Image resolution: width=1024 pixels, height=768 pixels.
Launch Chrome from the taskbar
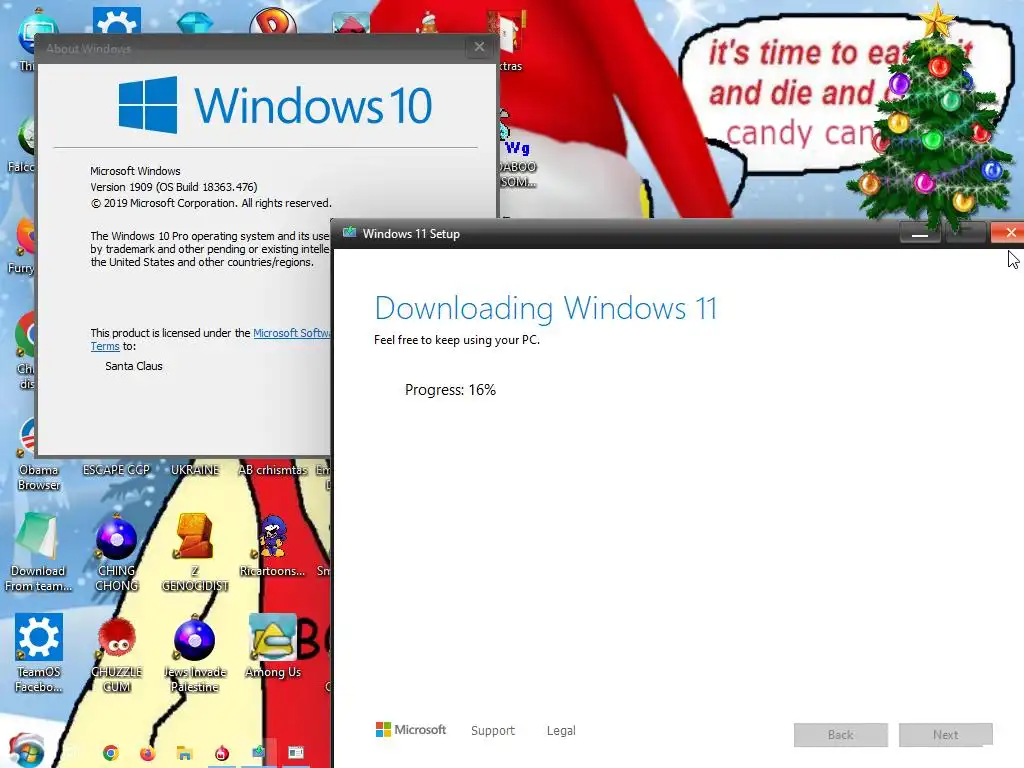pos(111,753)
